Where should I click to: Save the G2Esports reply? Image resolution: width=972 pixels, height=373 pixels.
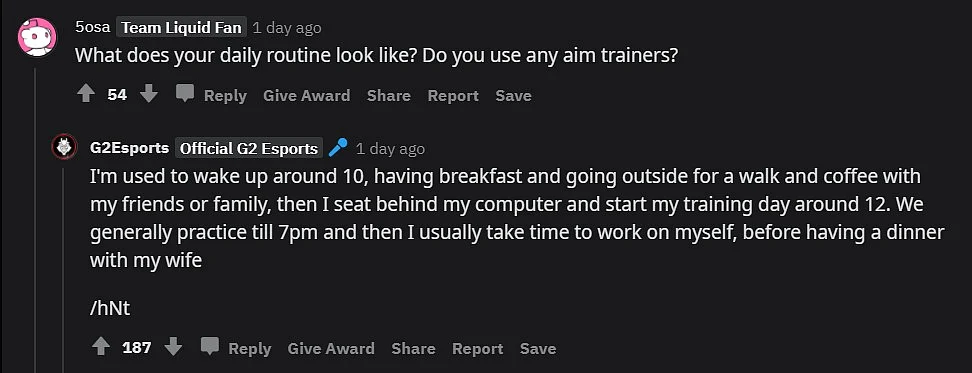[538, 348]
